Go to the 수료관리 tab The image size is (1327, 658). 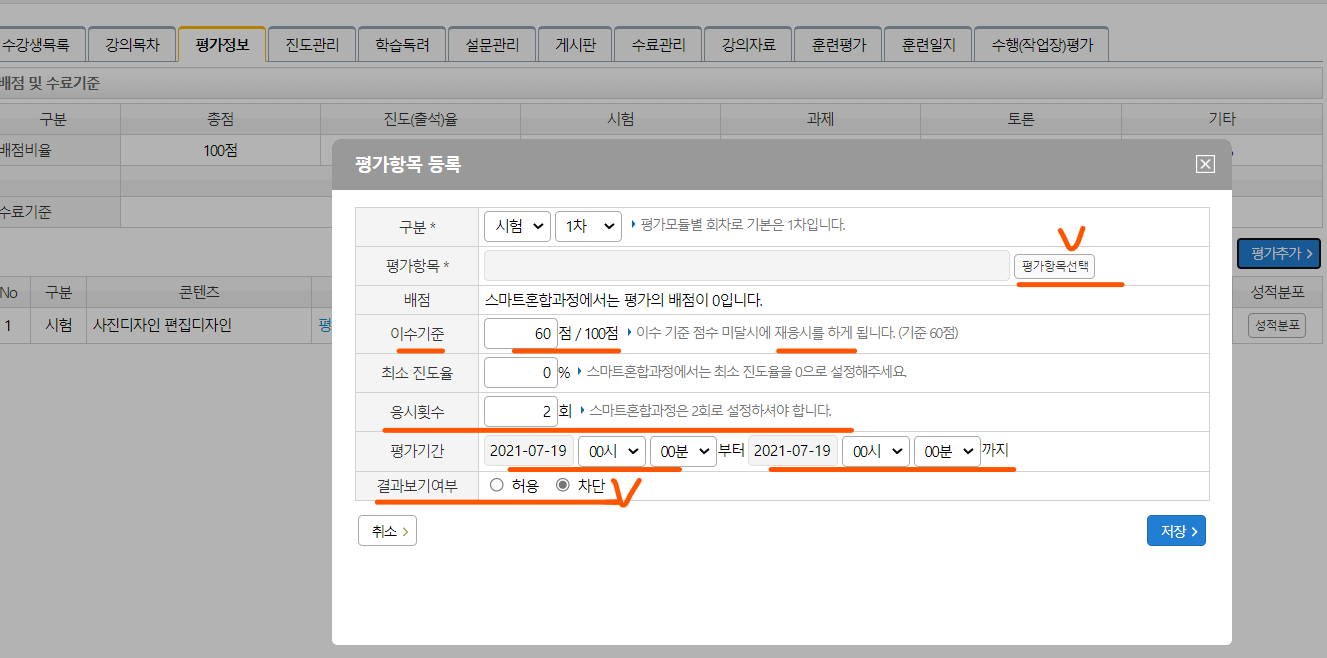[x=658, y=45]
